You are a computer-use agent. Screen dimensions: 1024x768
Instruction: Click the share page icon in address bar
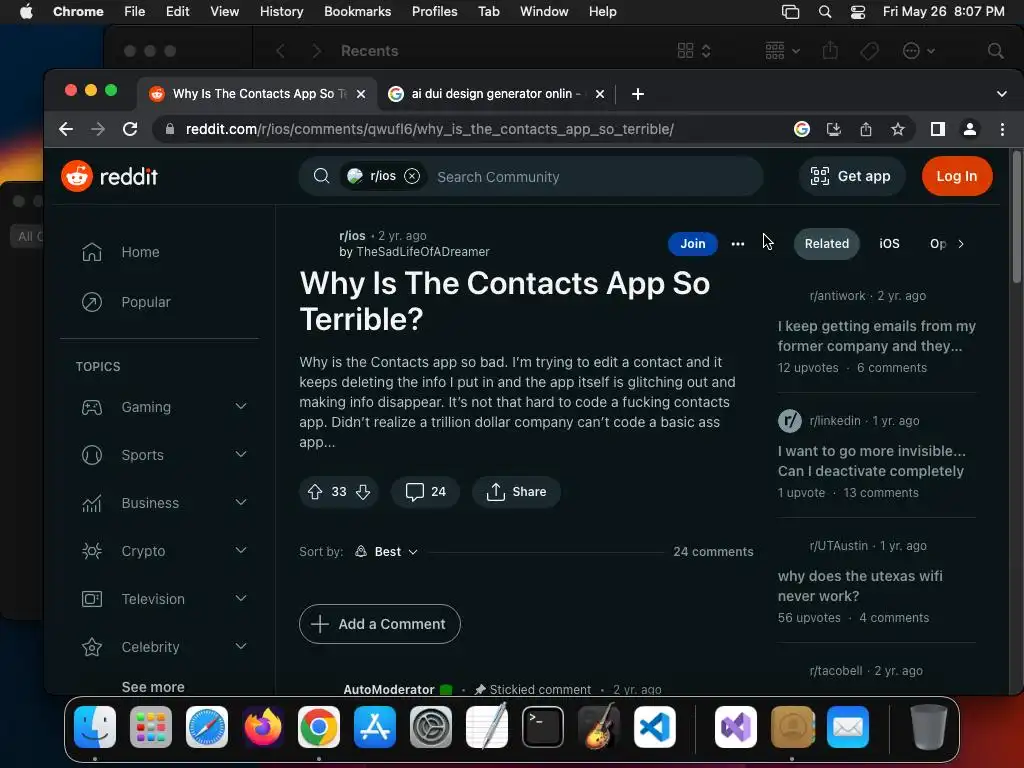coord(866,129)
